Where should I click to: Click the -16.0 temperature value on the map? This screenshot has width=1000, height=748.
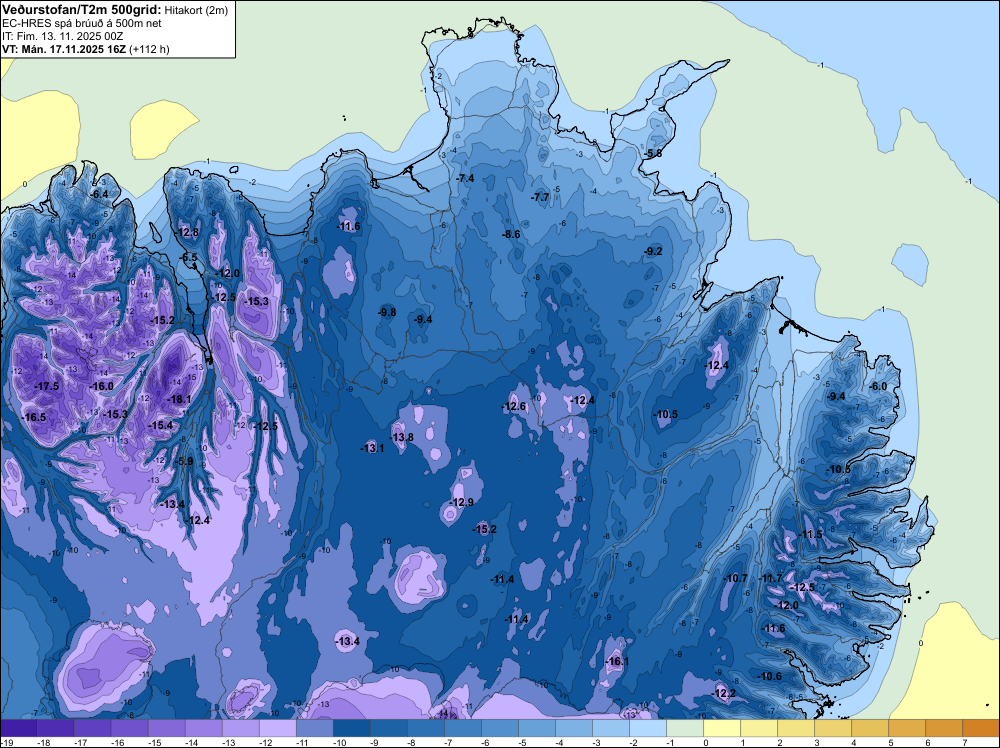pos(102,386)
